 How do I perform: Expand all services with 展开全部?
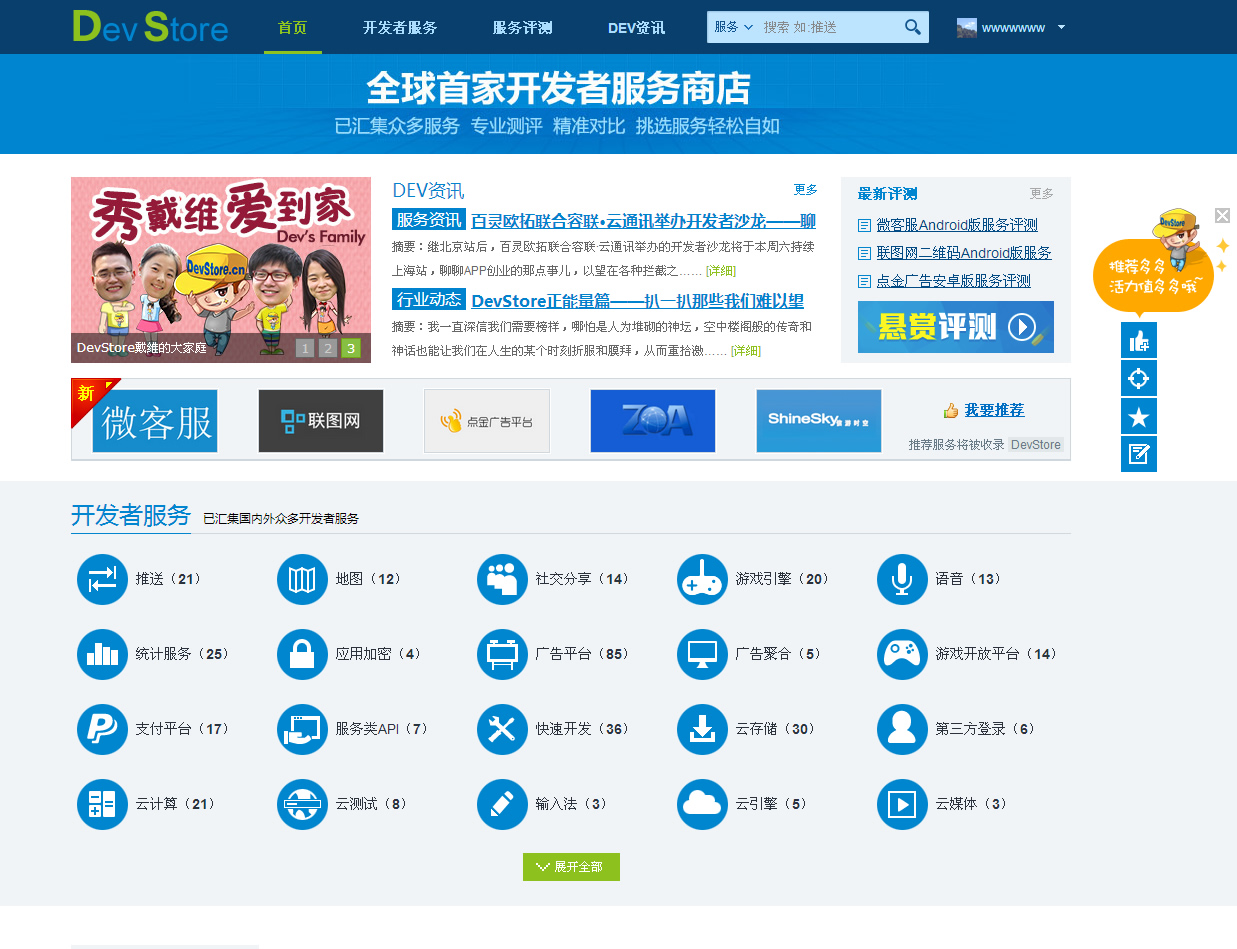pos(571,867)
